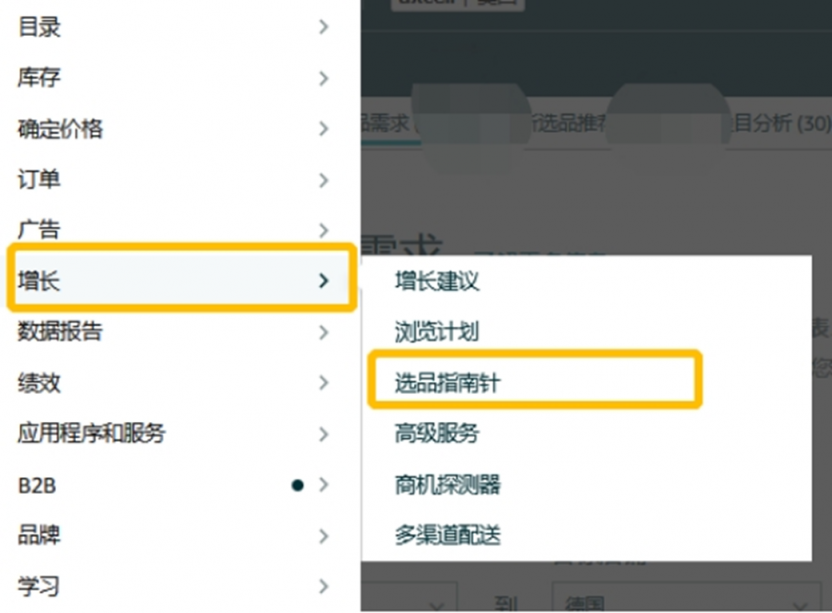Viewport: 832px width, 613px height.
Task: Click the chevron beside 应用程序和服务
Action: point(324,434)
